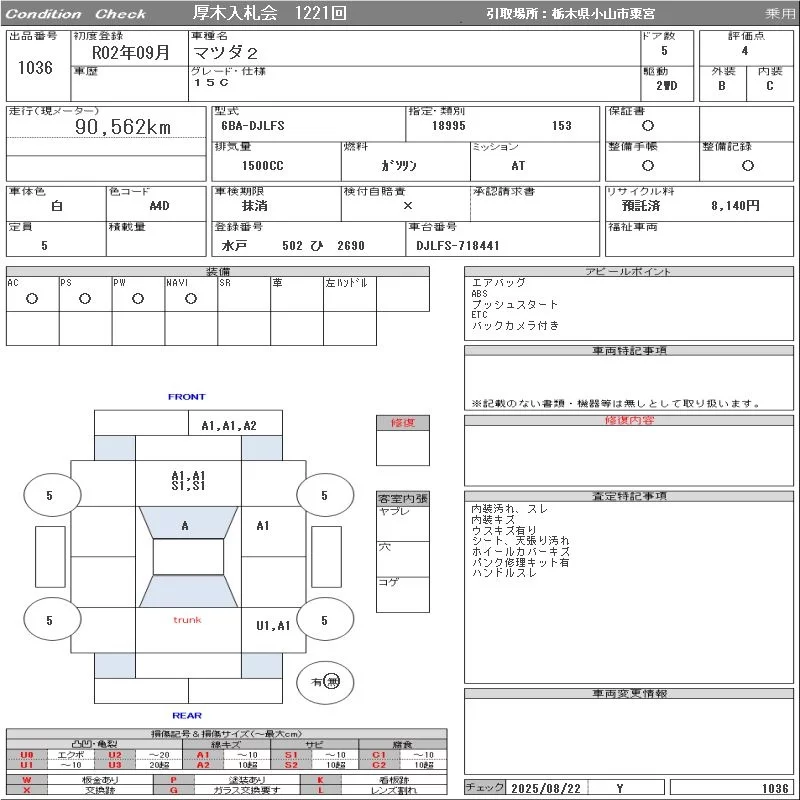Click the circle mark under 整備記録
Image resolution: width=800 pixels, height=800 pixels.
tap(747, 165)
